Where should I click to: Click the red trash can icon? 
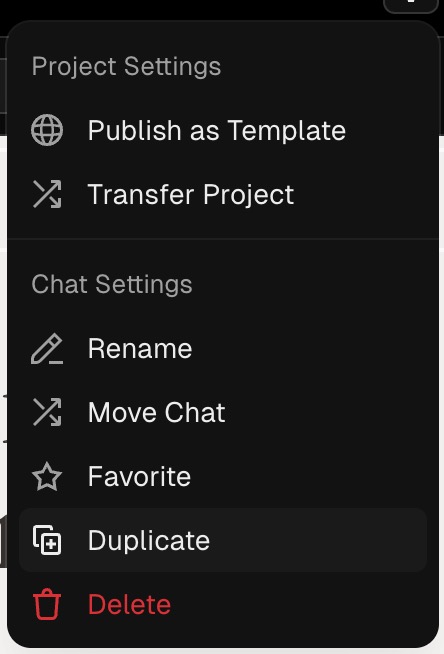click(47, 604)
